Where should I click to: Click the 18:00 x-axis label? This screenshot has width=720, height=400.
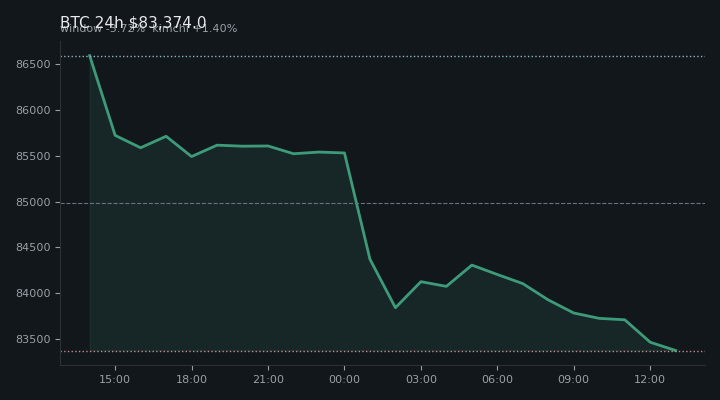click(191, 379)
